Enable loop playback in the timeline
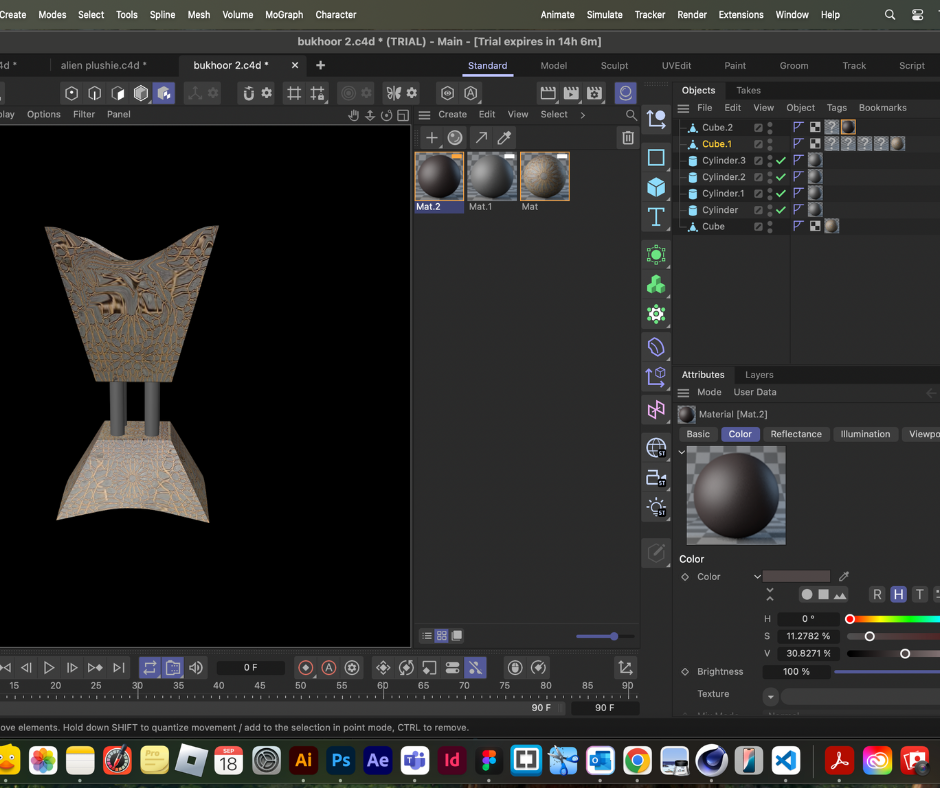Screen dimensions: 940x788 click(149, 667)
